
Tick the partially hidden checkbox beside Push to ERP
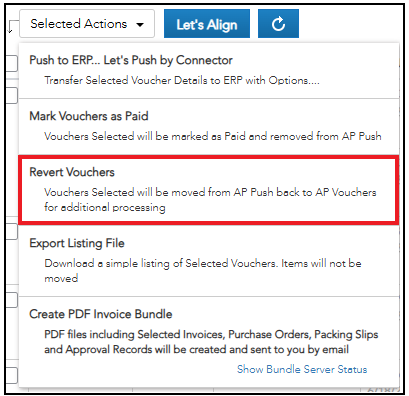click(12, 63)
